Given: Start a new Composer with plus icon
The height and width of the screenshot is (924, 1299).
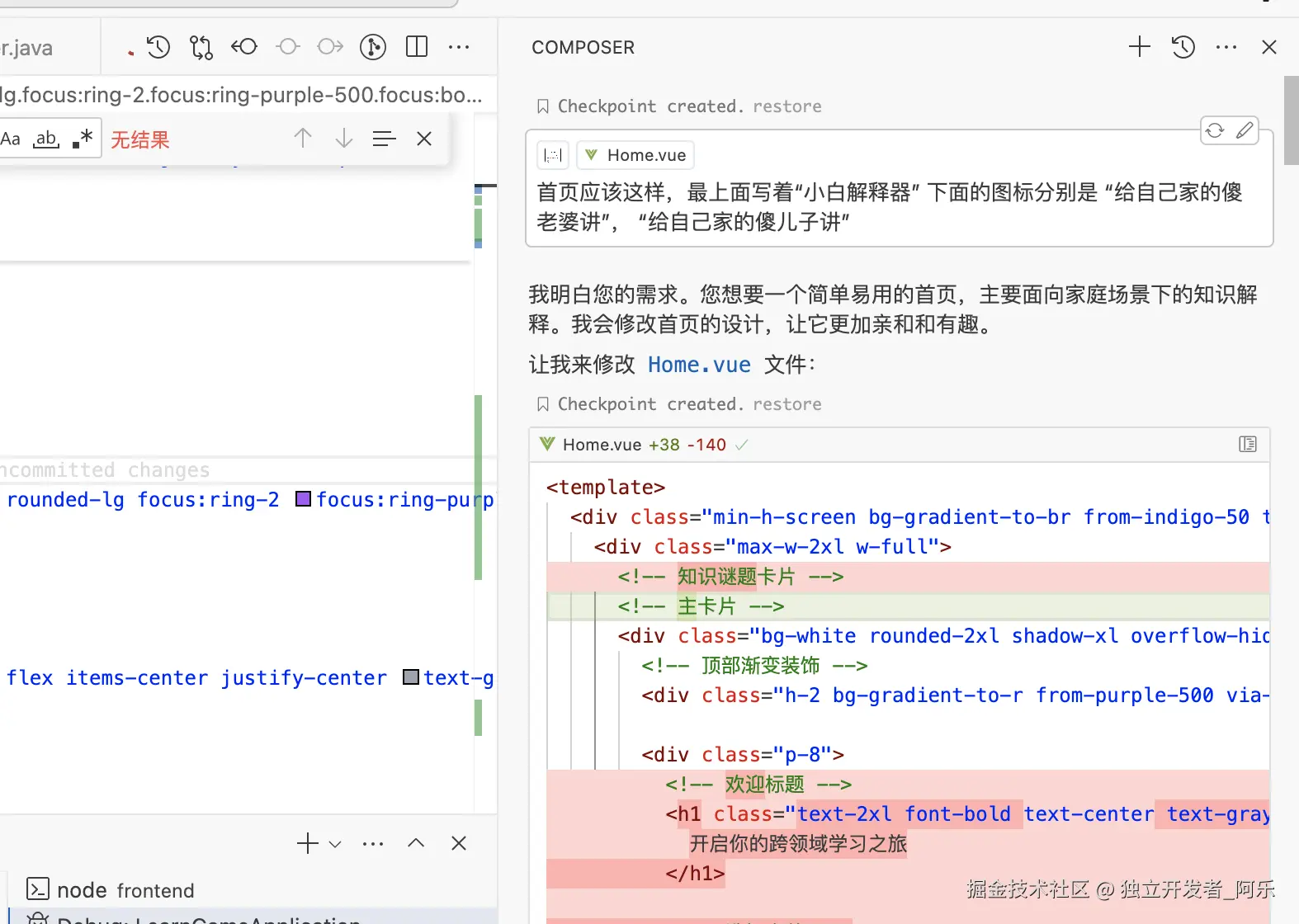Looking at the screenshot, I should pyautogui.click(x=1140, y=46).
